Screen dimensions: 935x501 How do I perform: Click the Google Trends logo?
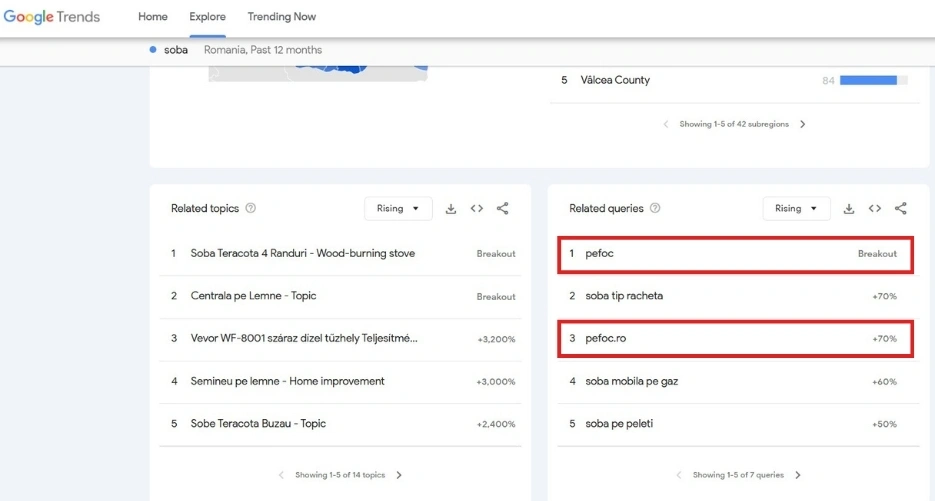point(52,17)
